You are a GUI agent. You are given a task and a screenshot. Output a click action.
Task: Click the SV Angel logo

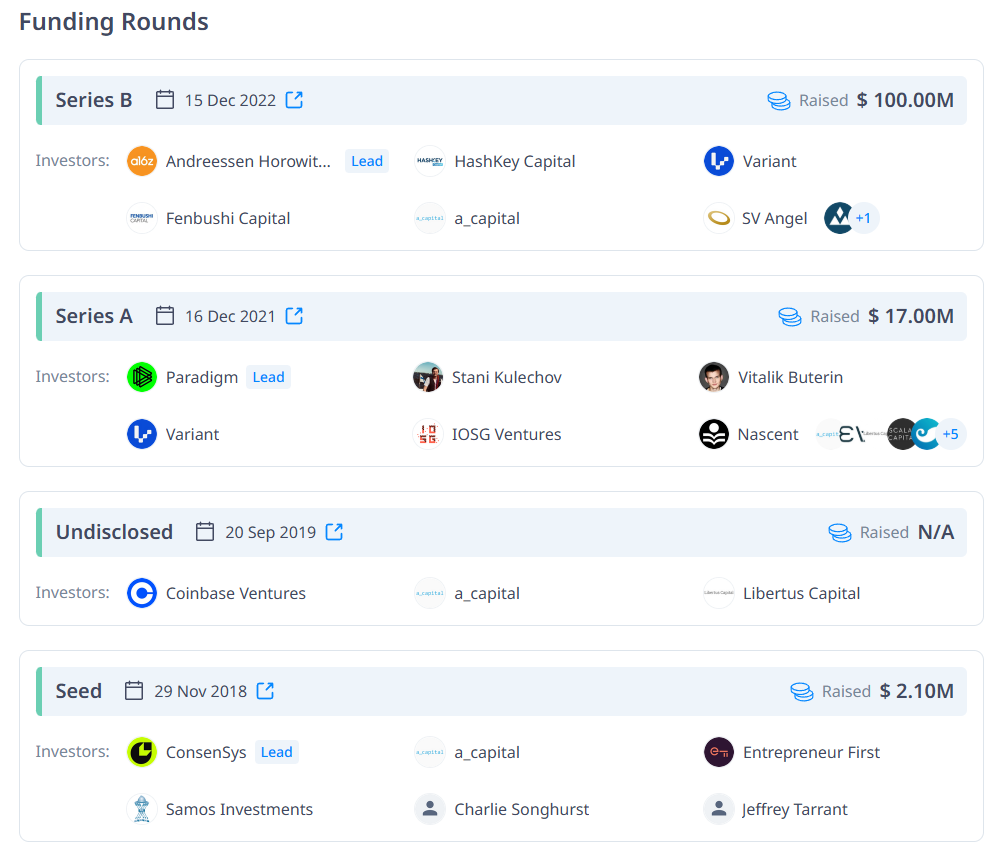coord(718,218)
